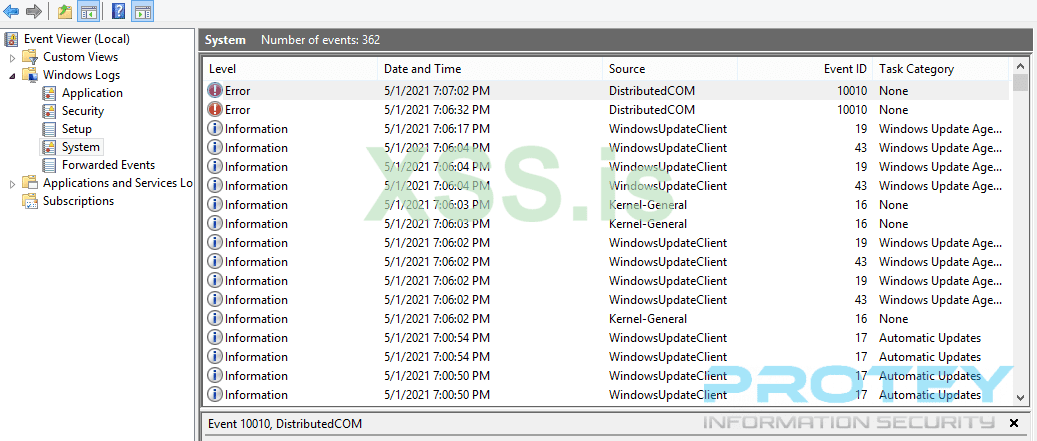Sort by the Date and Time column header
This screenshot has width=1037, height=441.
490,69
